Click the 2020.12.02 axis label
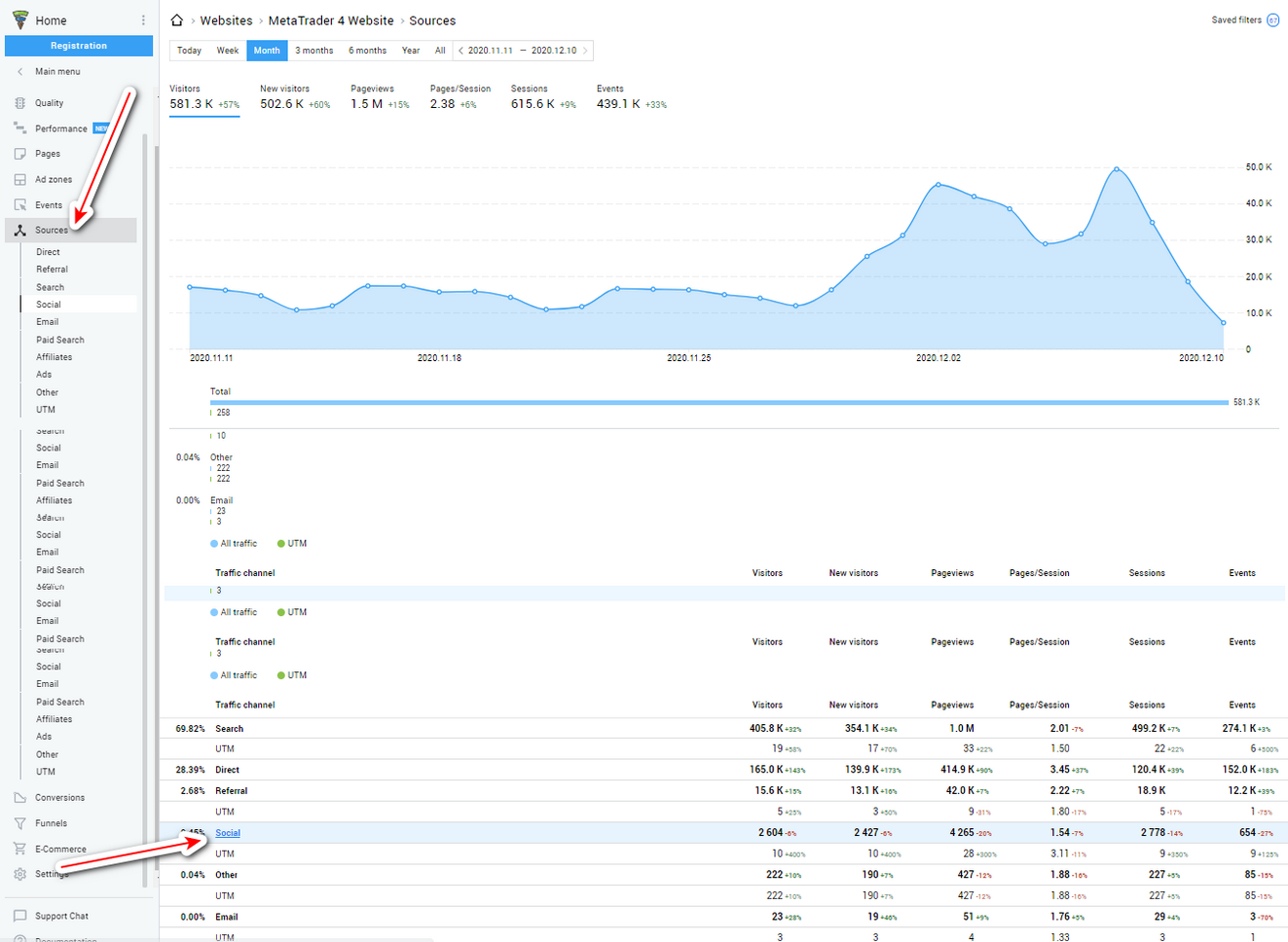Viewport: 1288px width, 942px height. (x=938, y=358)
